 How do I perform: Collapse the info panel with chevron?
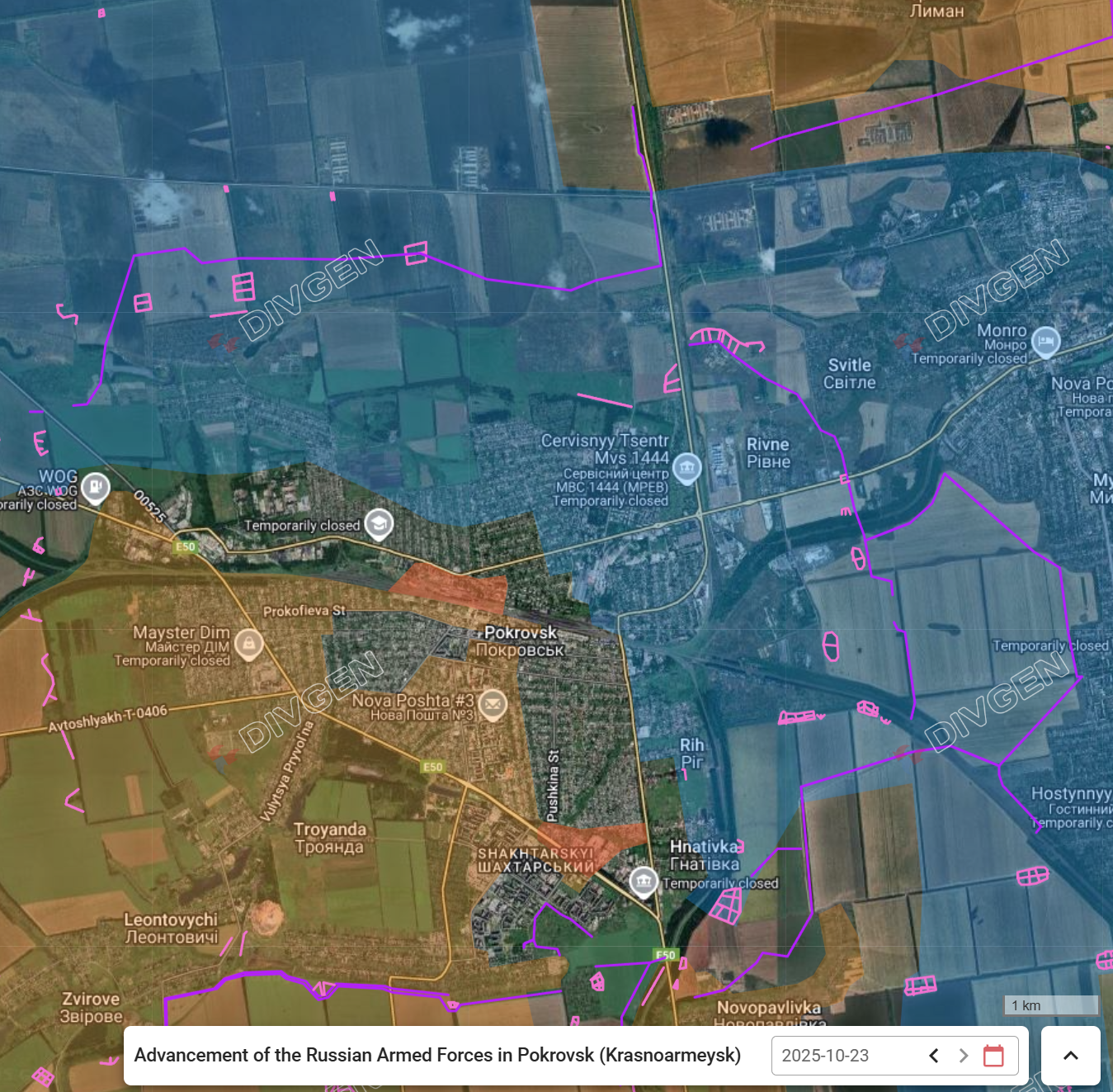click(1071, 1056)
